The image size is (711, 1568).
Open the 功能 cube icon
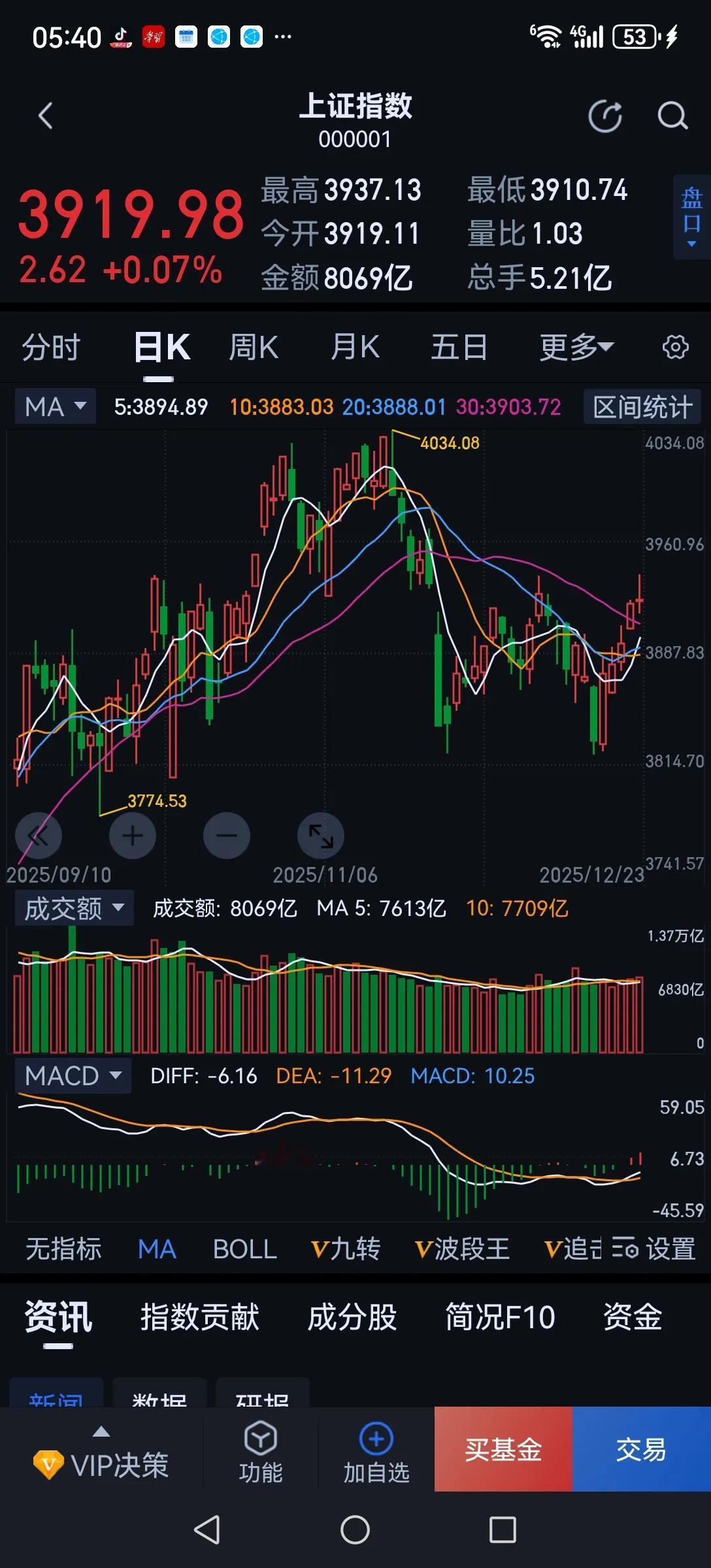pos(261,1438)
